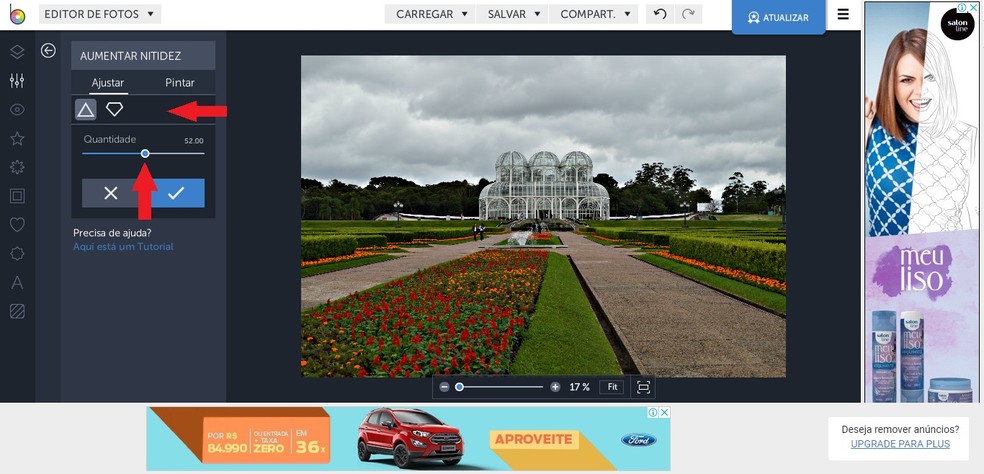The width and height of the screenshot is (984, 474).
Task: Click the Atualizar upgrade button
Action: [778, 18]
